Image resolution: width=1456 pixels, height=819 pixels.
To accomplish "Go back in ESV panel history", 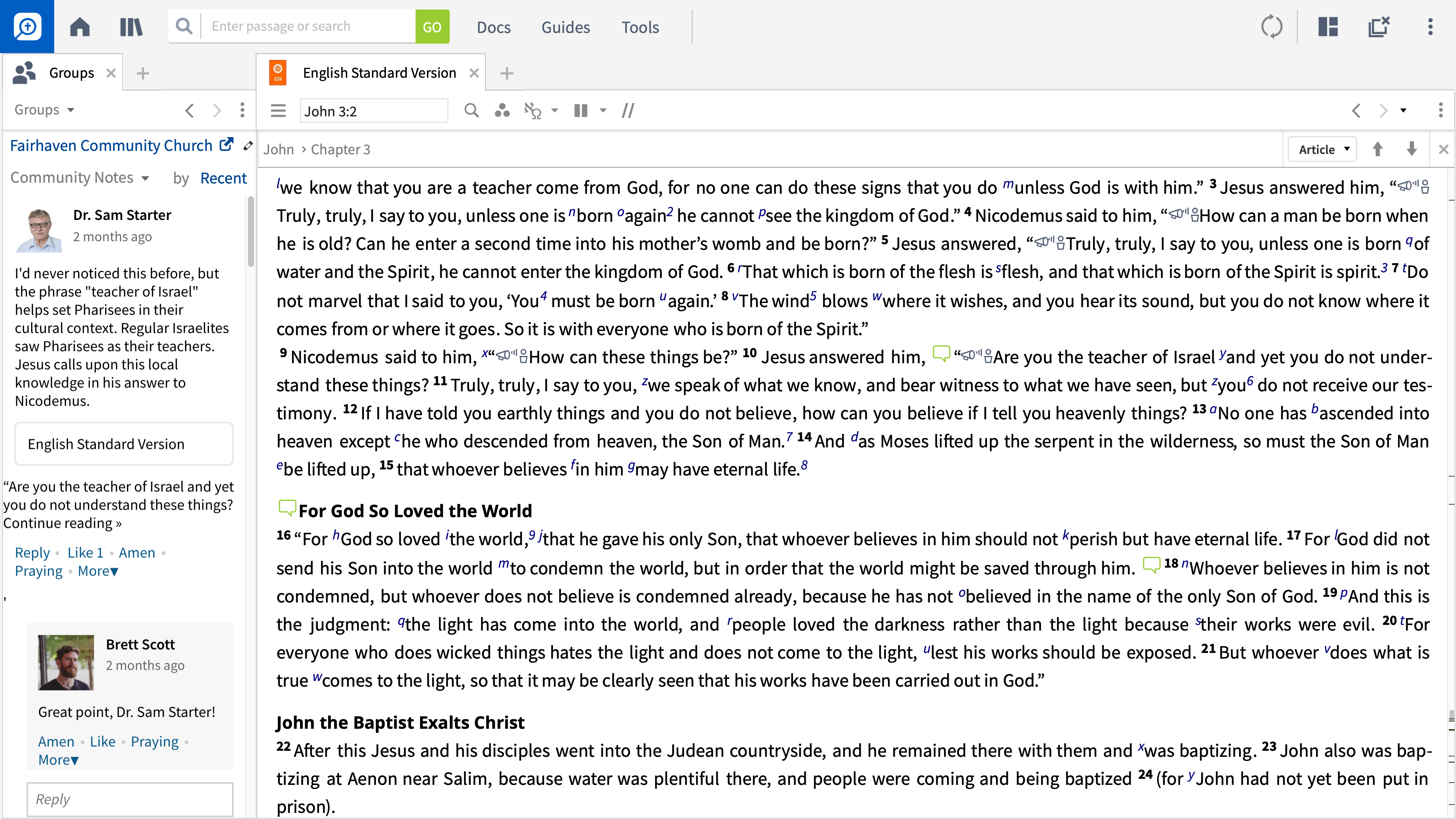I will tap(1356, 110).
